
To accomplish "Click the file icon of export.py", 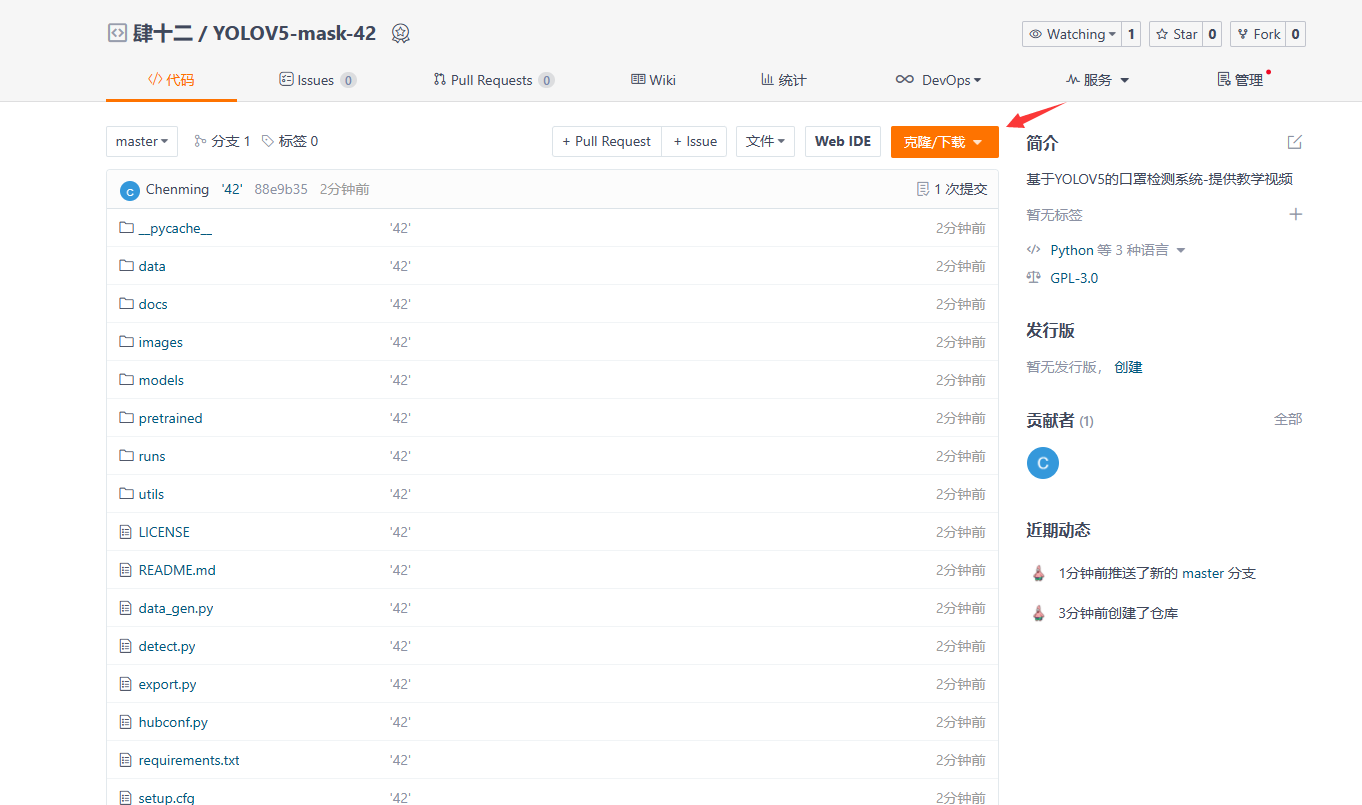I will (x=126, y=684).
